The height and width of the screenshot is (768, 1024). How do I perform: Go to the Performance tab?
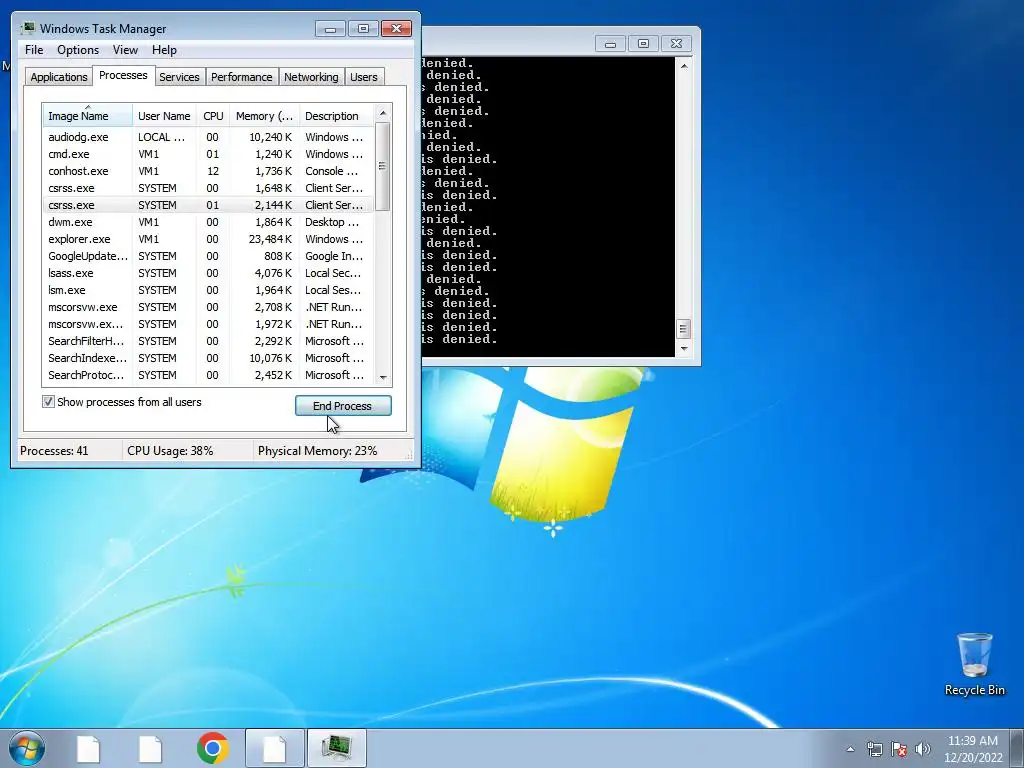[242, 77]
